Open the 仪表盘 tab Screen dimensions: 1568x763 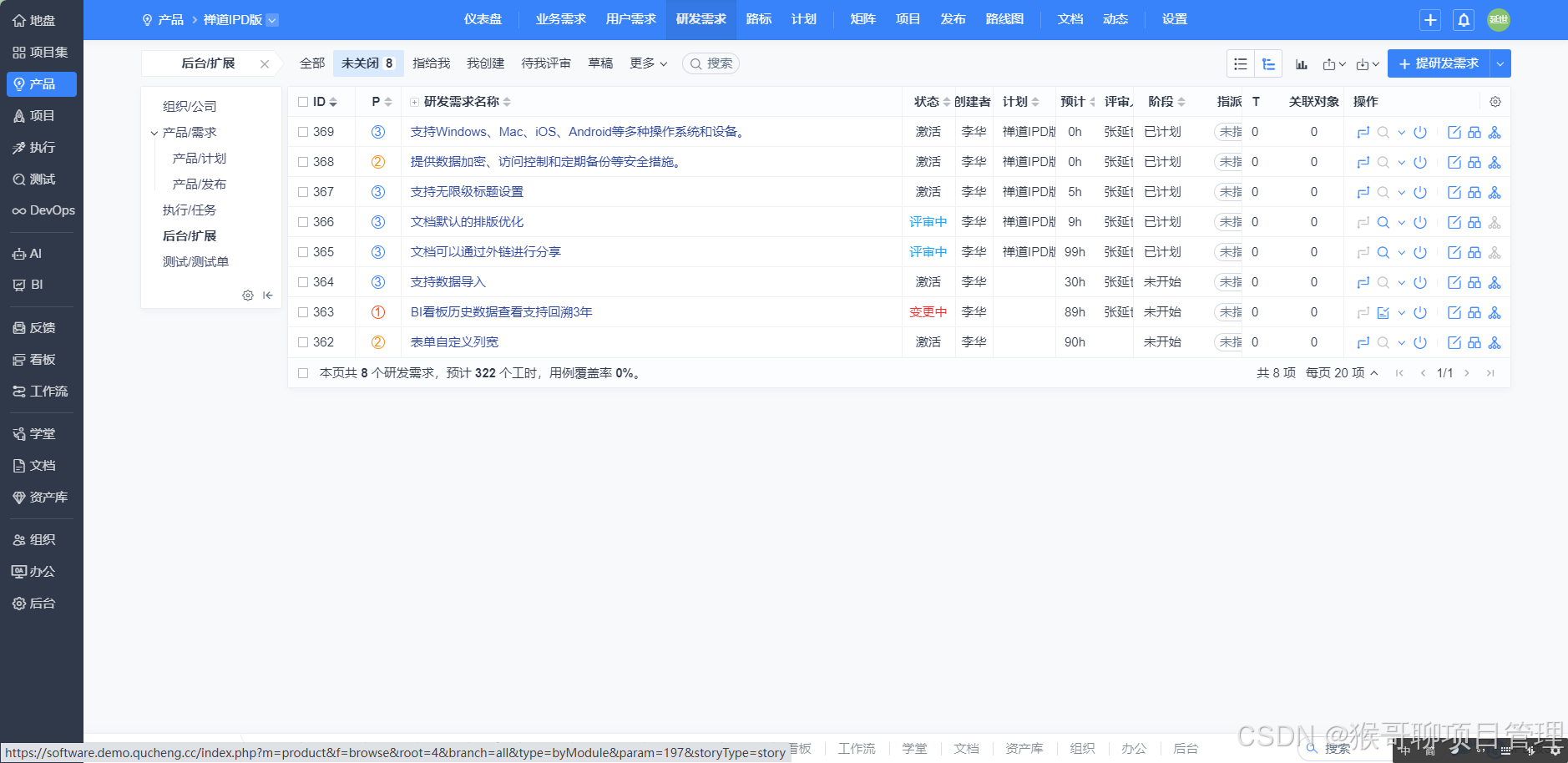coord(483,19)
